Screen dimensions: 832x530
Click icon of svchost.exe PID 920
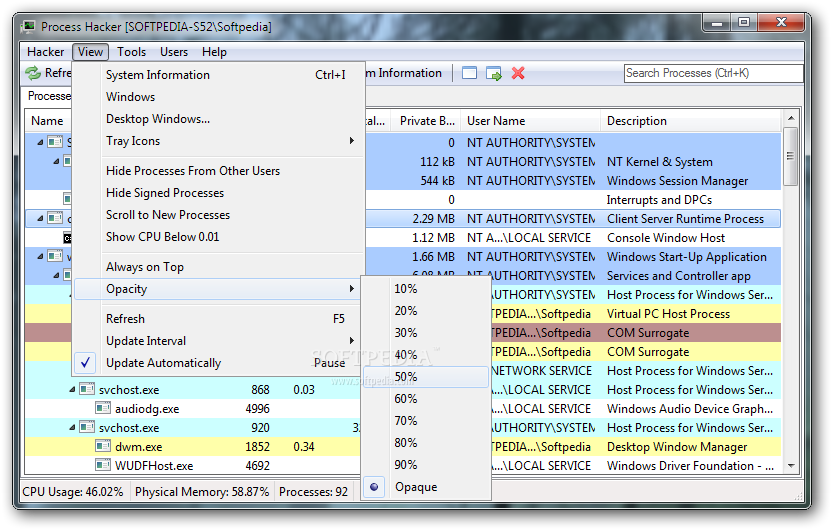click(87, 427)
